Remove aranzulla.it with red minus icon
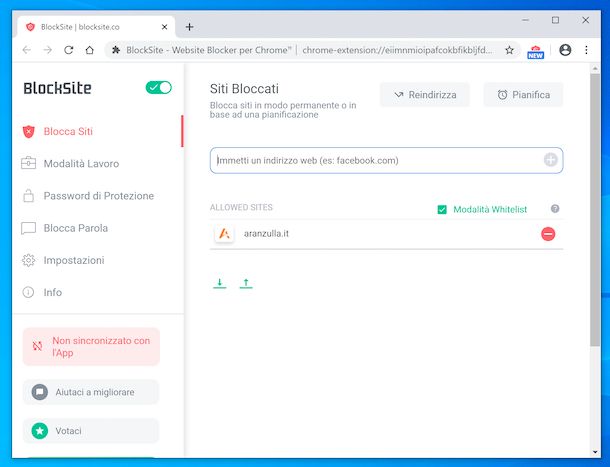The image size is (610, 467). pos(548,234)
